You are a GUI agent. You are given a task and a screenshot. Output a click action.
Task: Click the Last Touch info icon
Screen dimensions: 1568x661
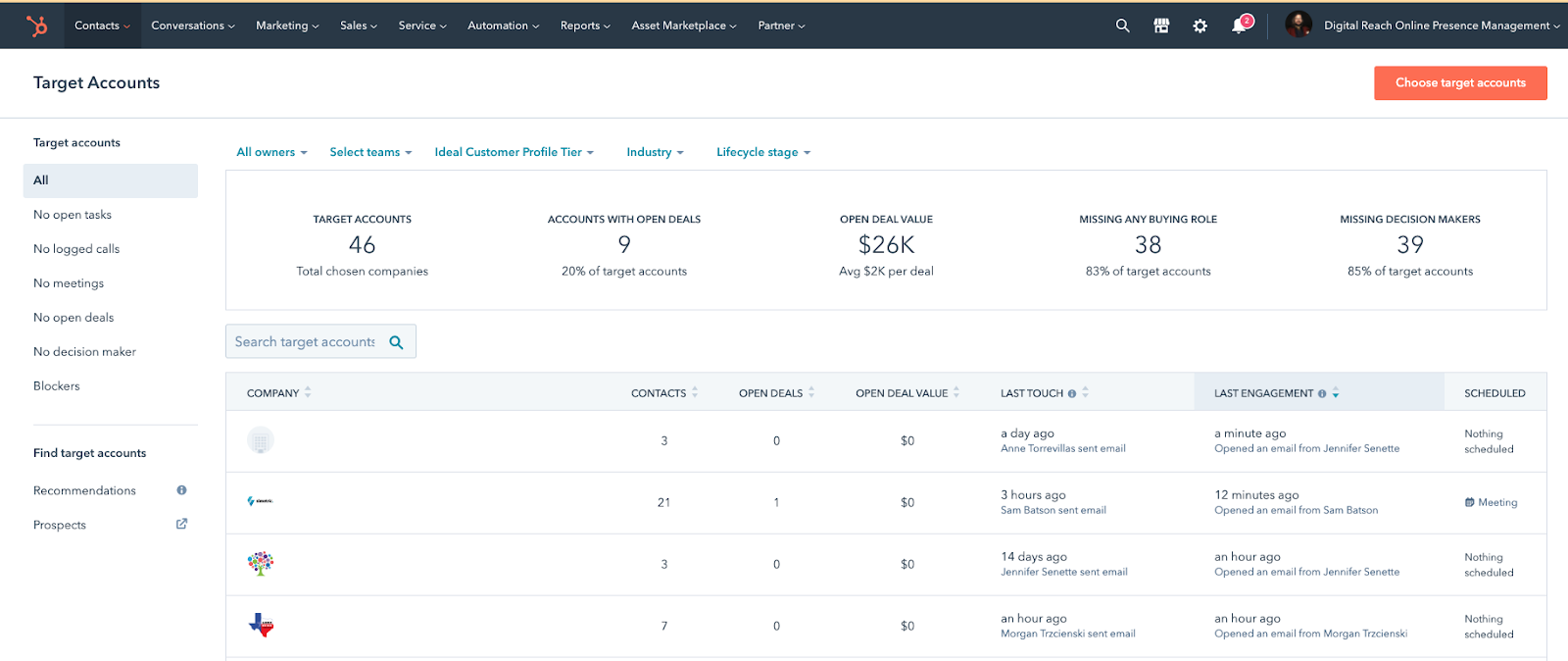[x=1072, y=393]
